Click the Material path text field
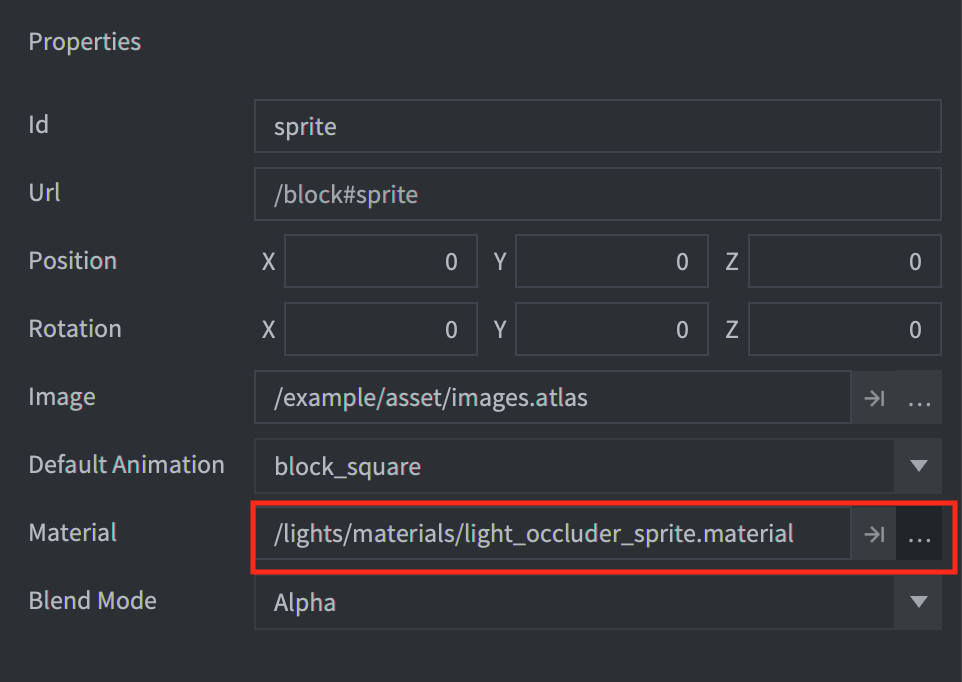The image size is (962, 682). 553,534
